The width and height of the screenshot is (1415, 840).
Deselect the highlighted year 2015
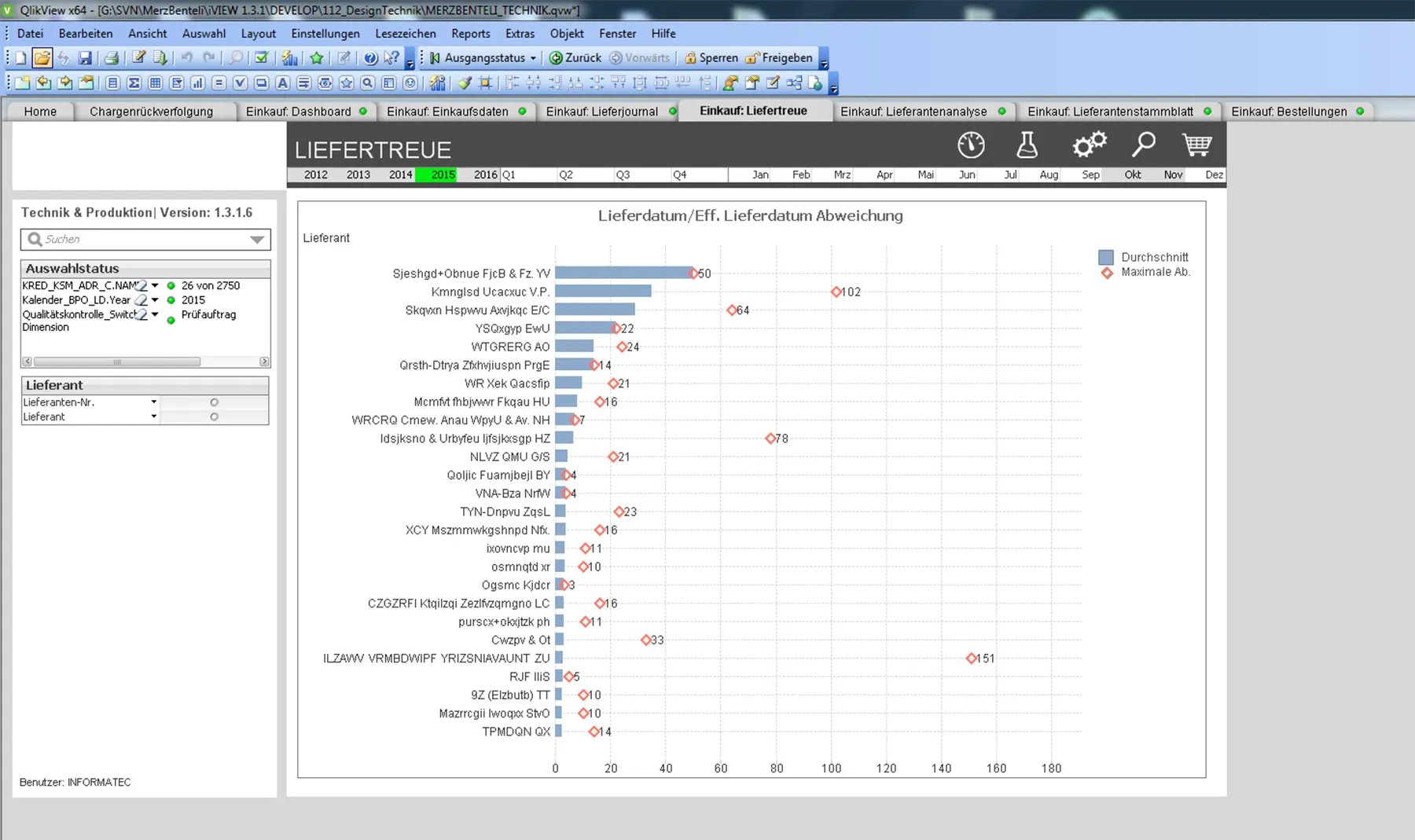click(x=437, y=174)
